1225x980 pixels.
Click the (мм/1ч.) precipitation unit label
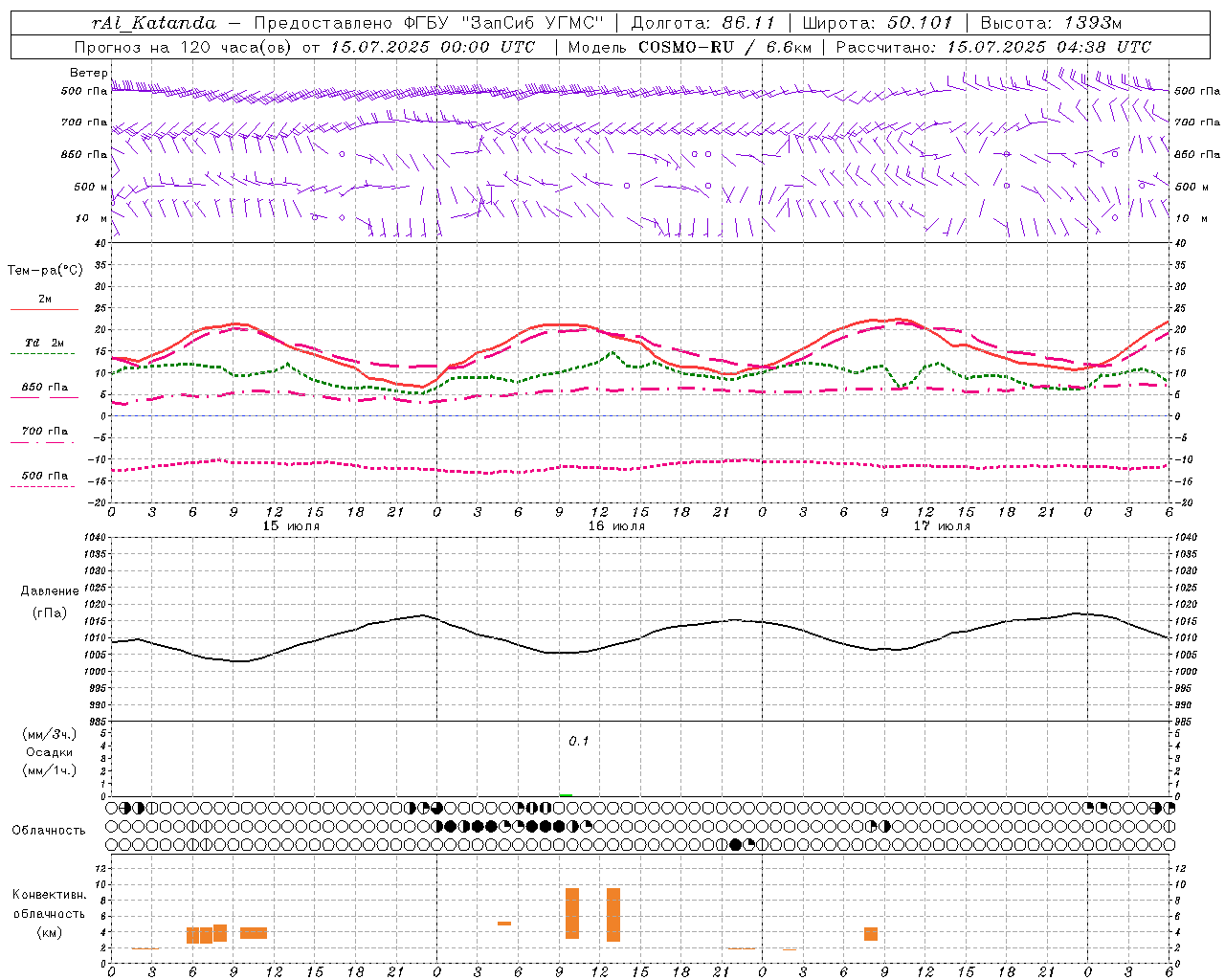[49, 770]
